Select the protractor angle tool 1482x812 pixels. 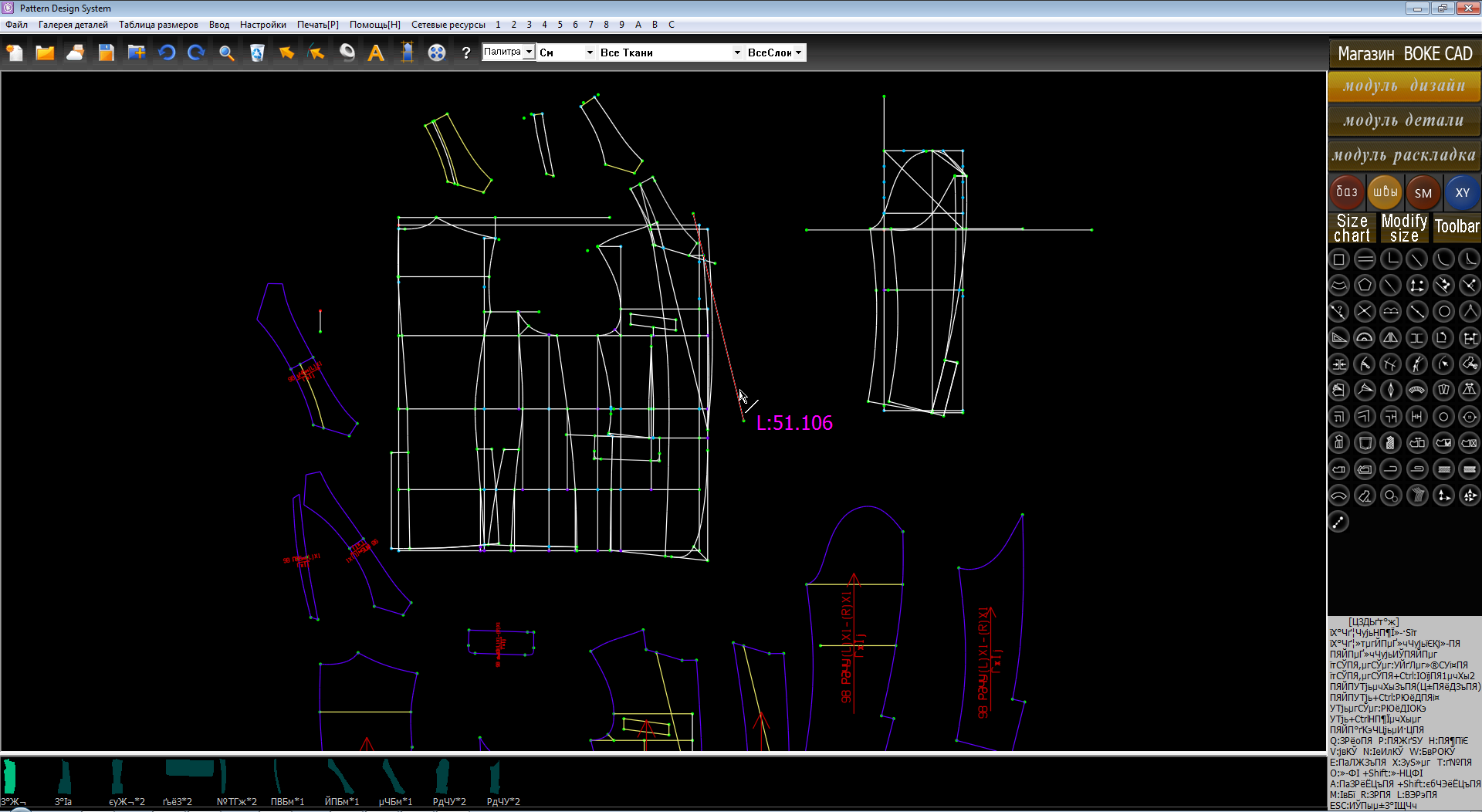tap(1365, 338)
